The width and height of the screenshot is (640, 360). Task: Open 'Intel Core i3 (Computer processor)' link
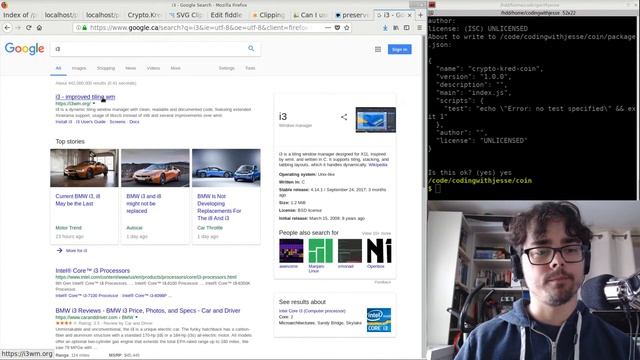pos(312,311)
